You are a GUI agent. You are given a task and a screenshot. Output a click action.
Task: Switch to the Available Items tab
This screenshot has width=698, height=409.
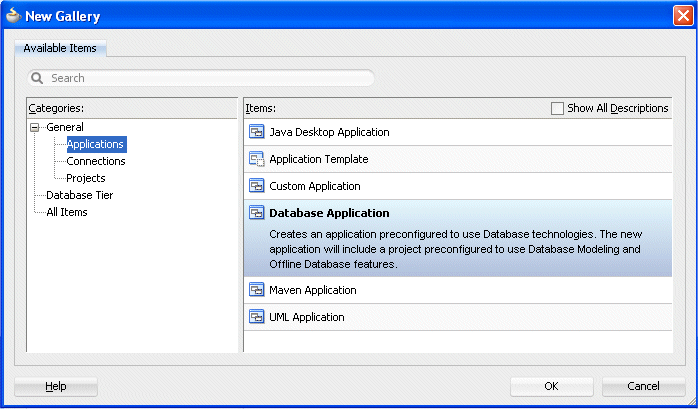pyautogui.click(x=59, y=48)
